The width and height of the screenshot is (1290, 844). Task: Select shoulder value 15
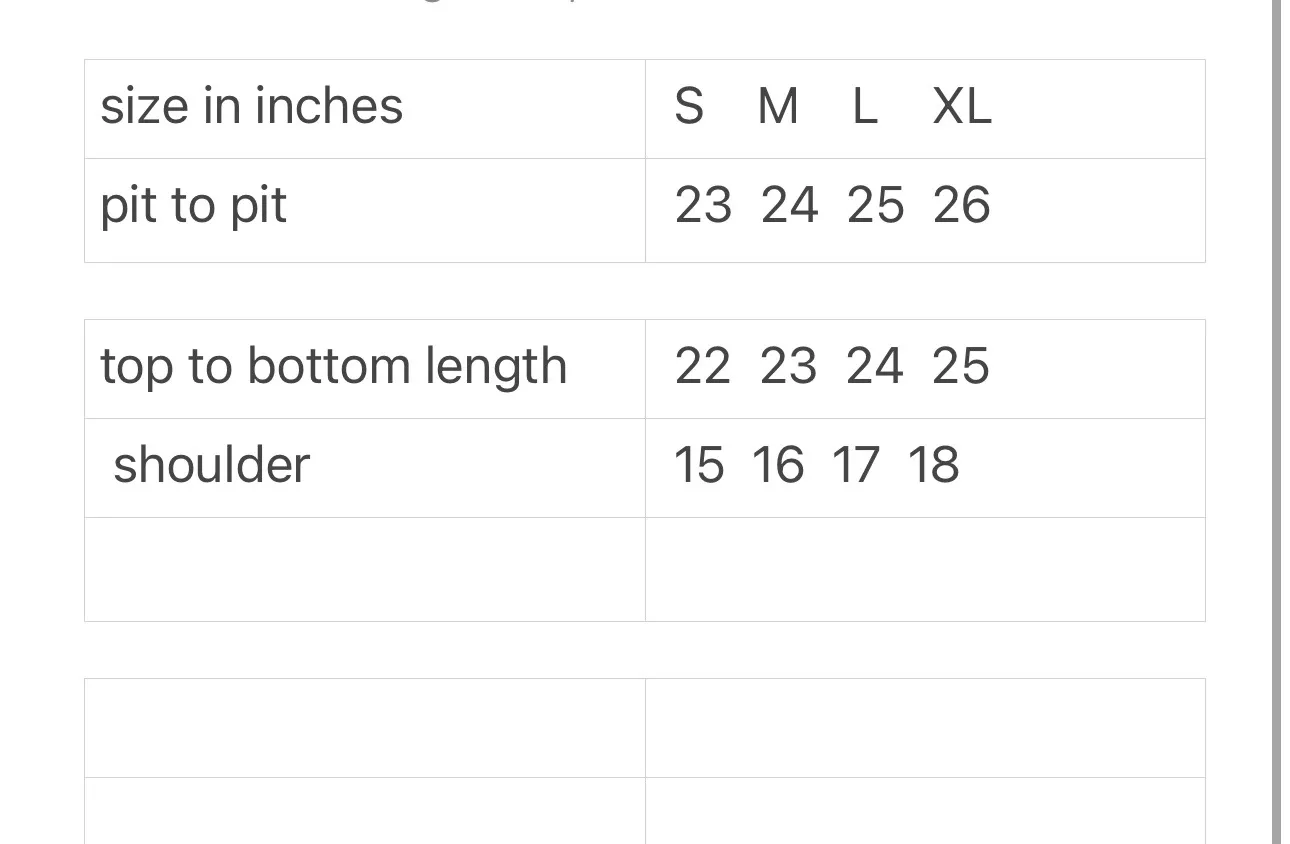tap(699, 465)
